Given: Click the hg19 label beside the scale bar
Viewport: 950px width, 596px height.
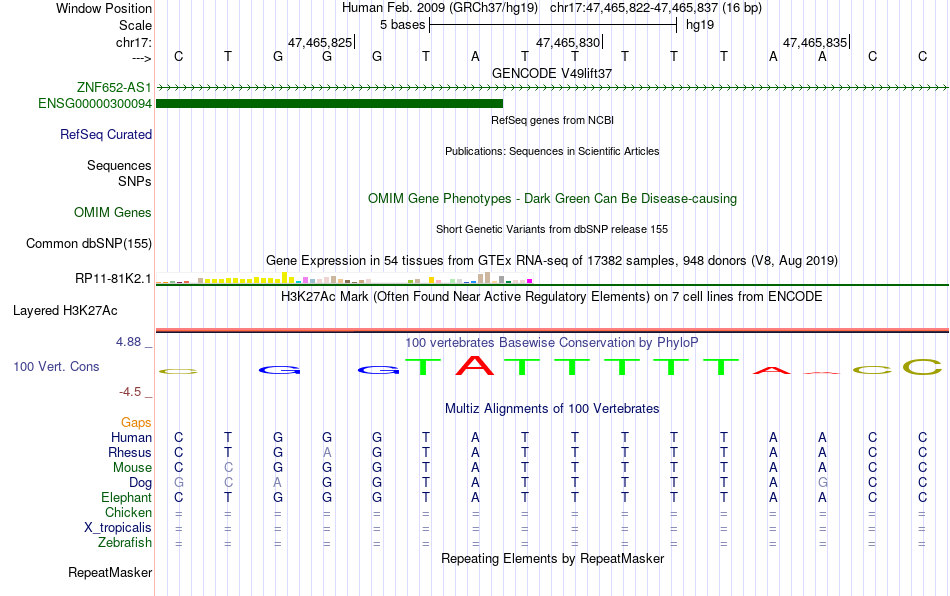Looking at the screenshot, I should 700,25.
